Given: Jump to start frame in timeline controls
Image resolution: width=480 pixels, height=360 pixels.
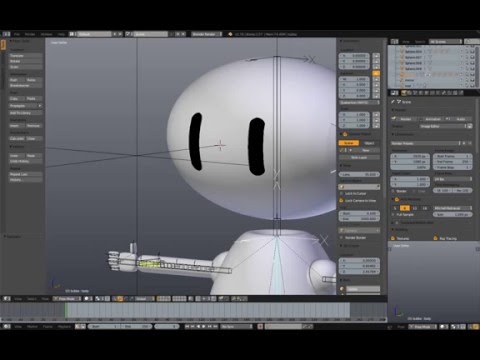Looking at the screenshot, I should 187,326.
